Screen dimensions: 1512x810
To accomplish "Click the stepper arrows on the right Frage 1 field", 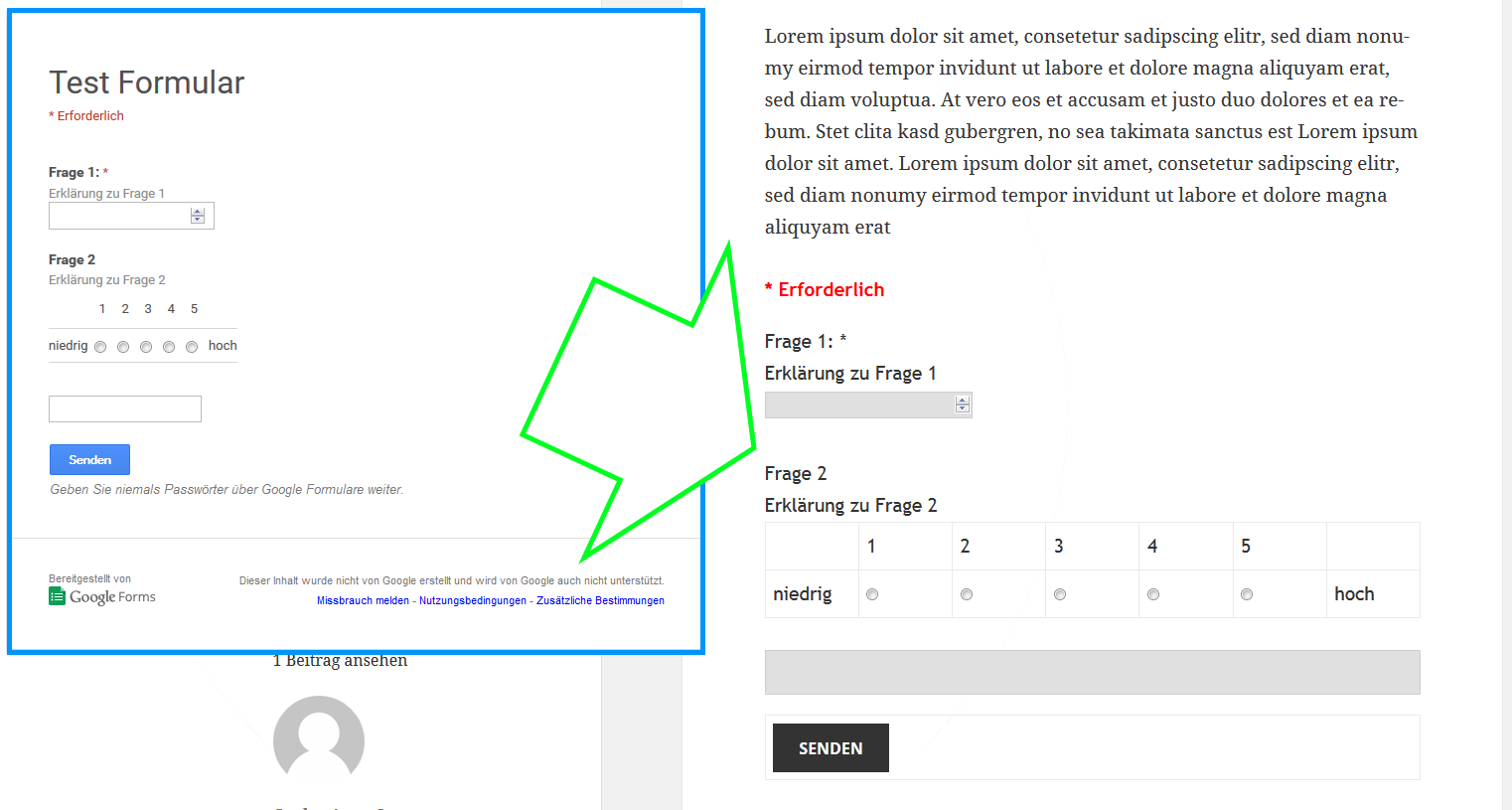I will pyautogui.click(x=962, y=405).
